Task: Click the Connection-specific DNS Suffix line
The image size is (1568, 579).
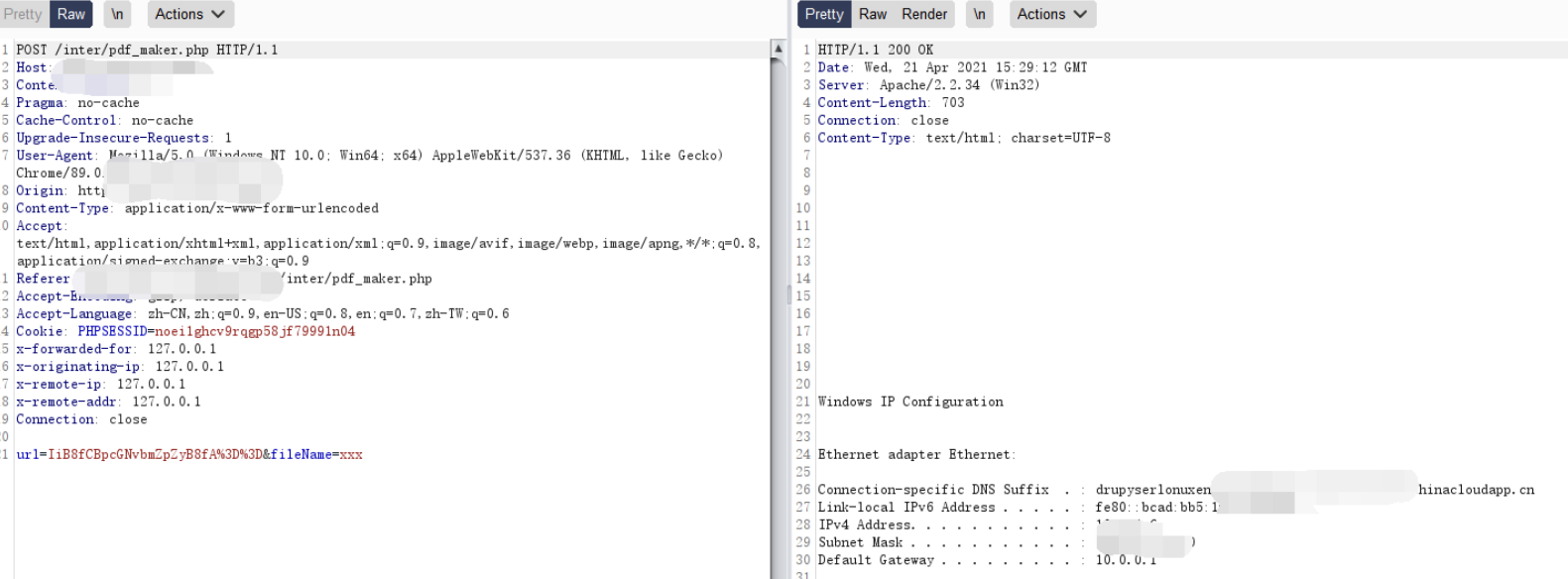Action: coord(1176,490)
